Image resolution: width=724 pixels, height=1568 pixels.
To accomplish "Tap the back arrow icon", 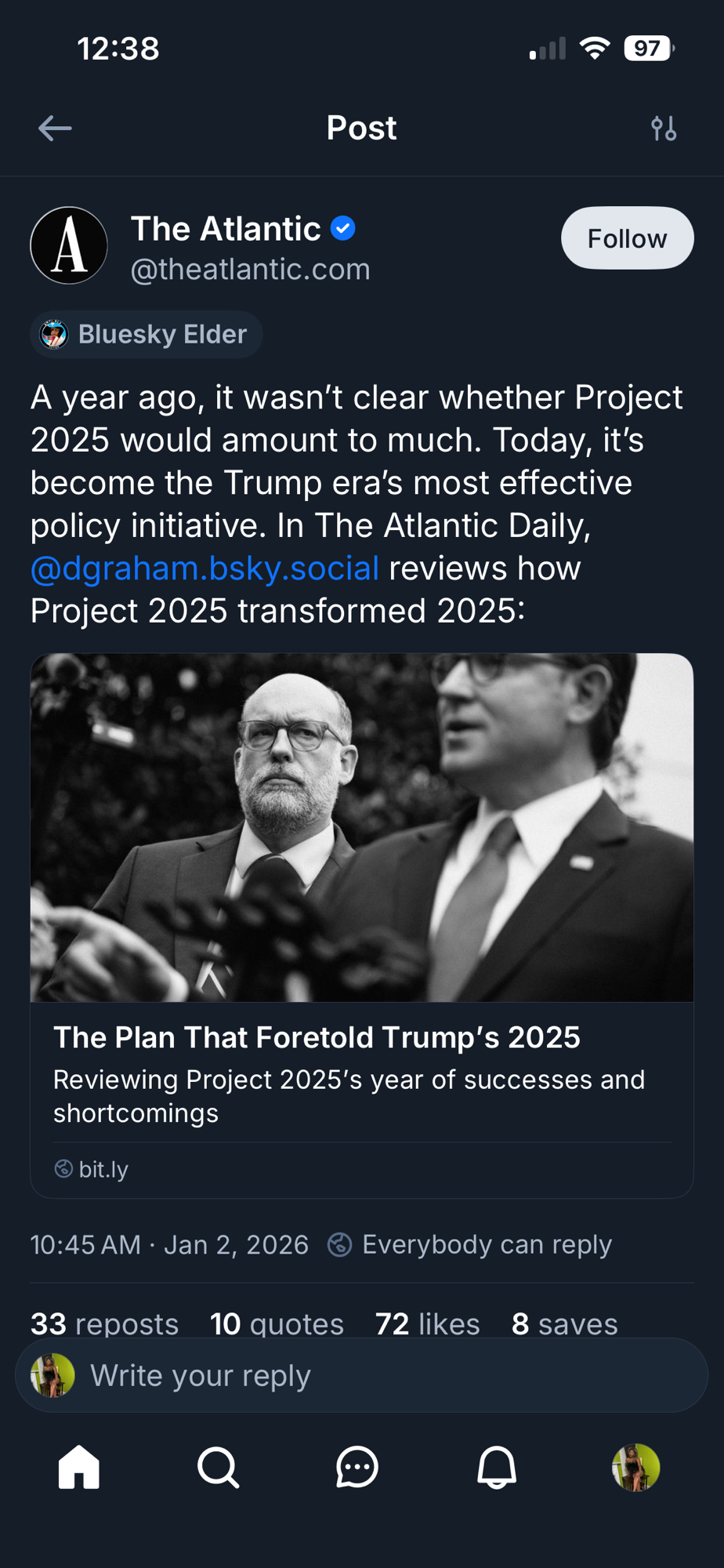I will click(x=55, y=128).
